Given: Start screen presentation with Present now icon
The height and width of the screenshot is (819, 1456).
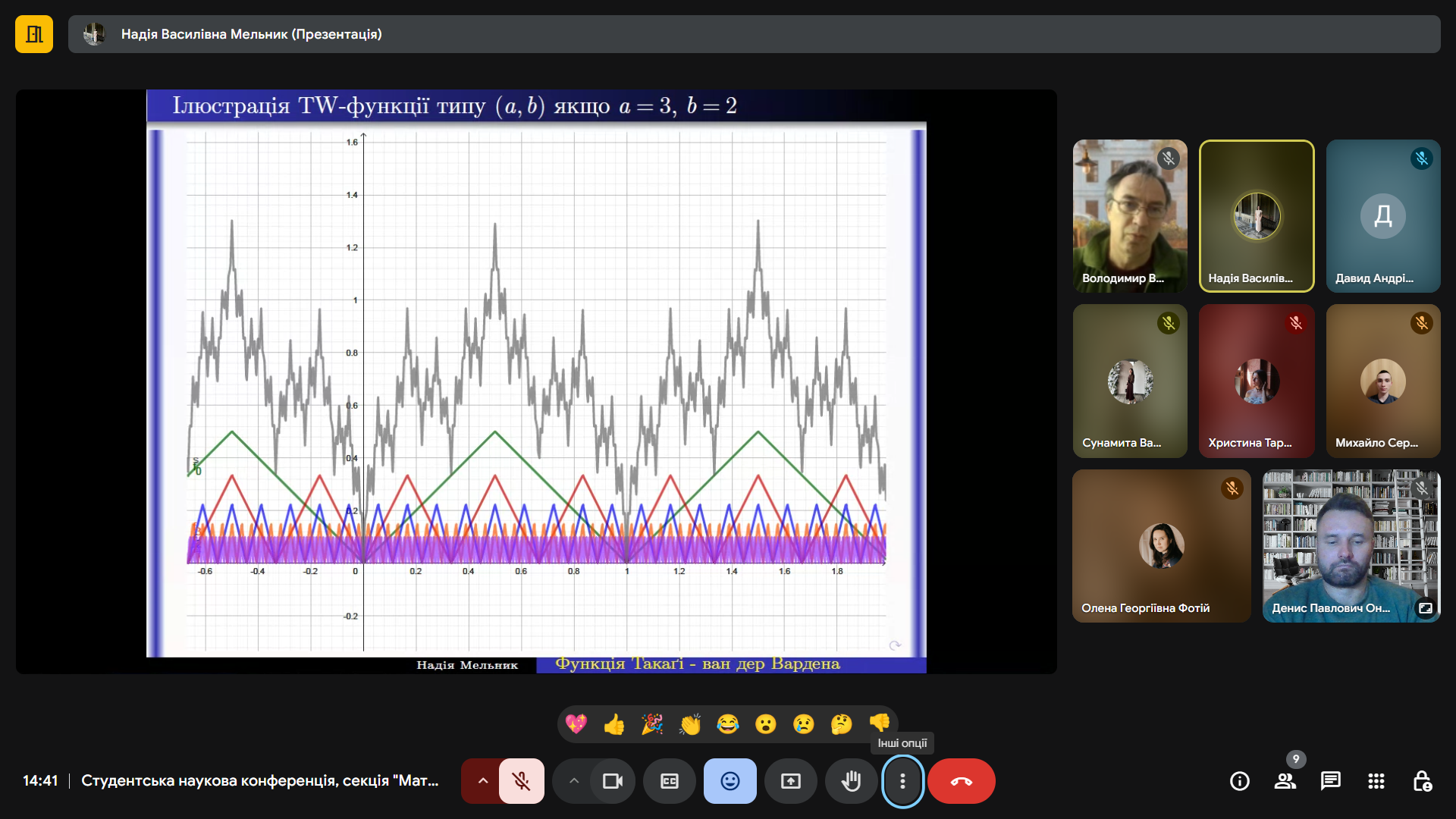Looking at the screenshot, I should coord(791,781).
